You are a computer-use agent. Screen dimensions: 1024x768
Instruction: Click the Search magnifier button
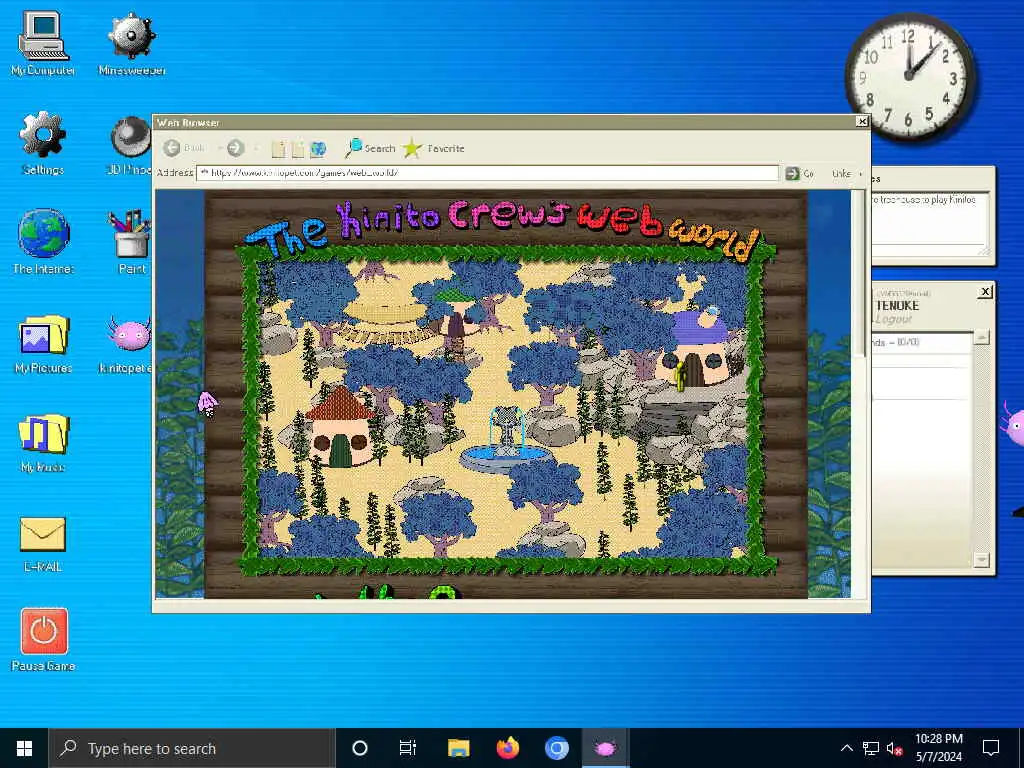coord(370,148)
